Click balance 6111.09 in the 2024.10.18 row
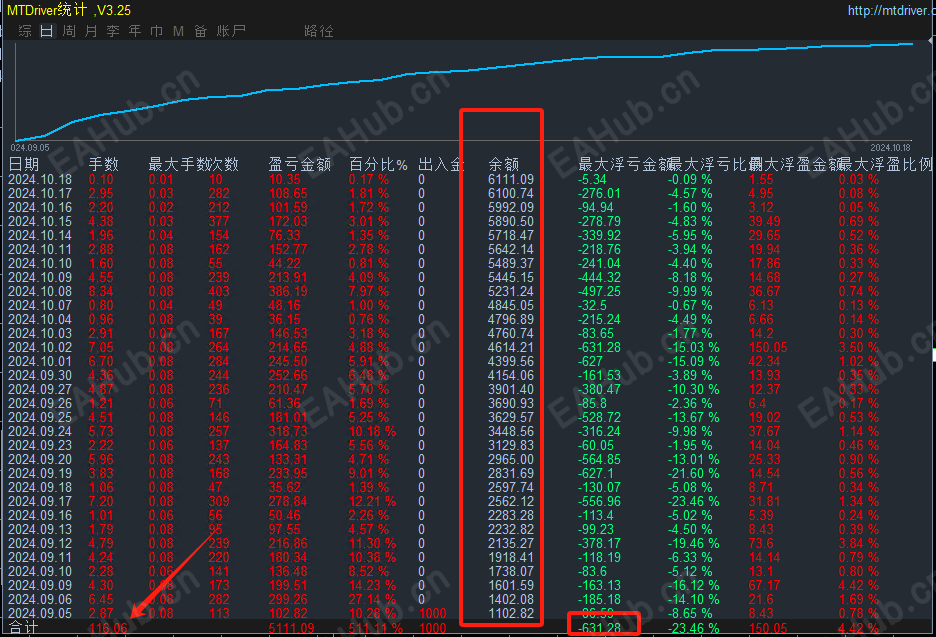 tap(511, 179)
